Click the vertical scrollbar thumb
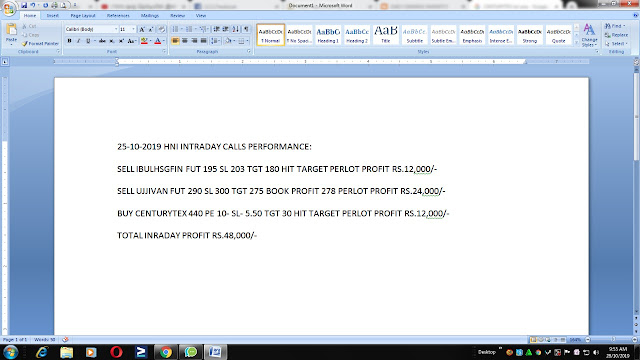640x360 pixels. pyautogui.click(x=636, y=116)
